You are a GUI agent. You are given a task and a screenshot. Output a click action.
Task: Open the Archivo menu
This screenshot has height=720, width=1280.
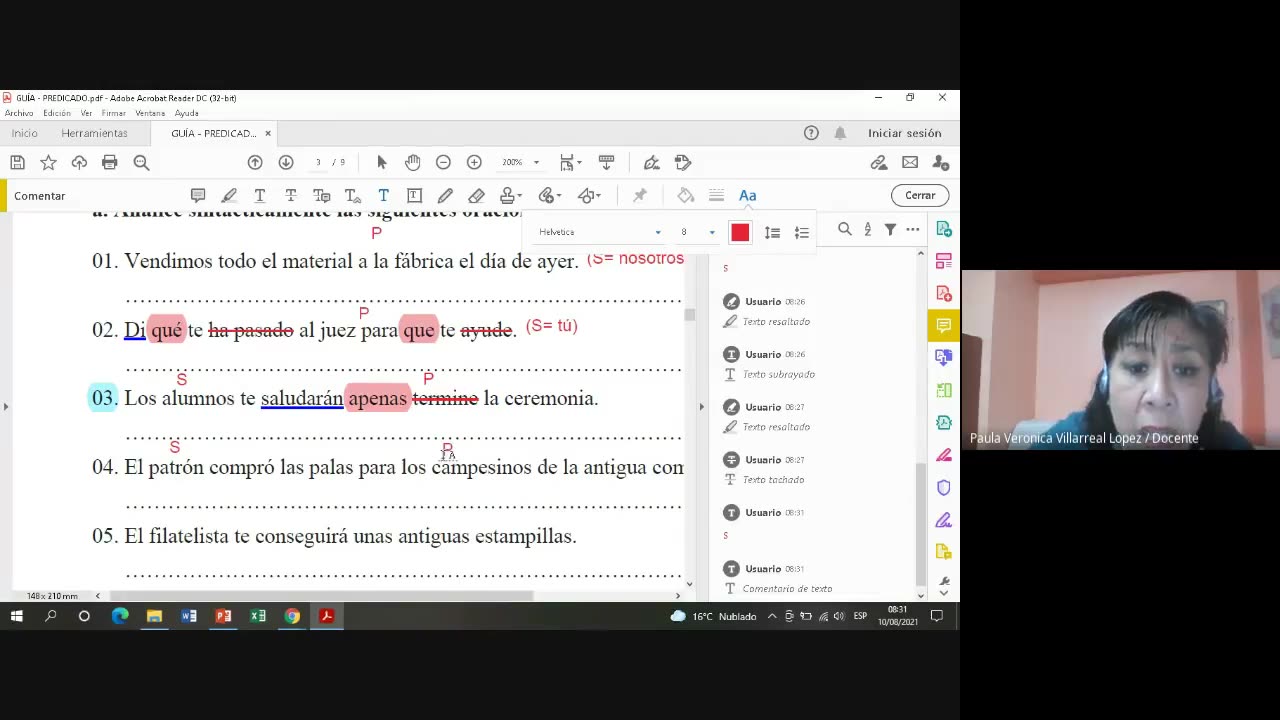(x=19, y=113)
